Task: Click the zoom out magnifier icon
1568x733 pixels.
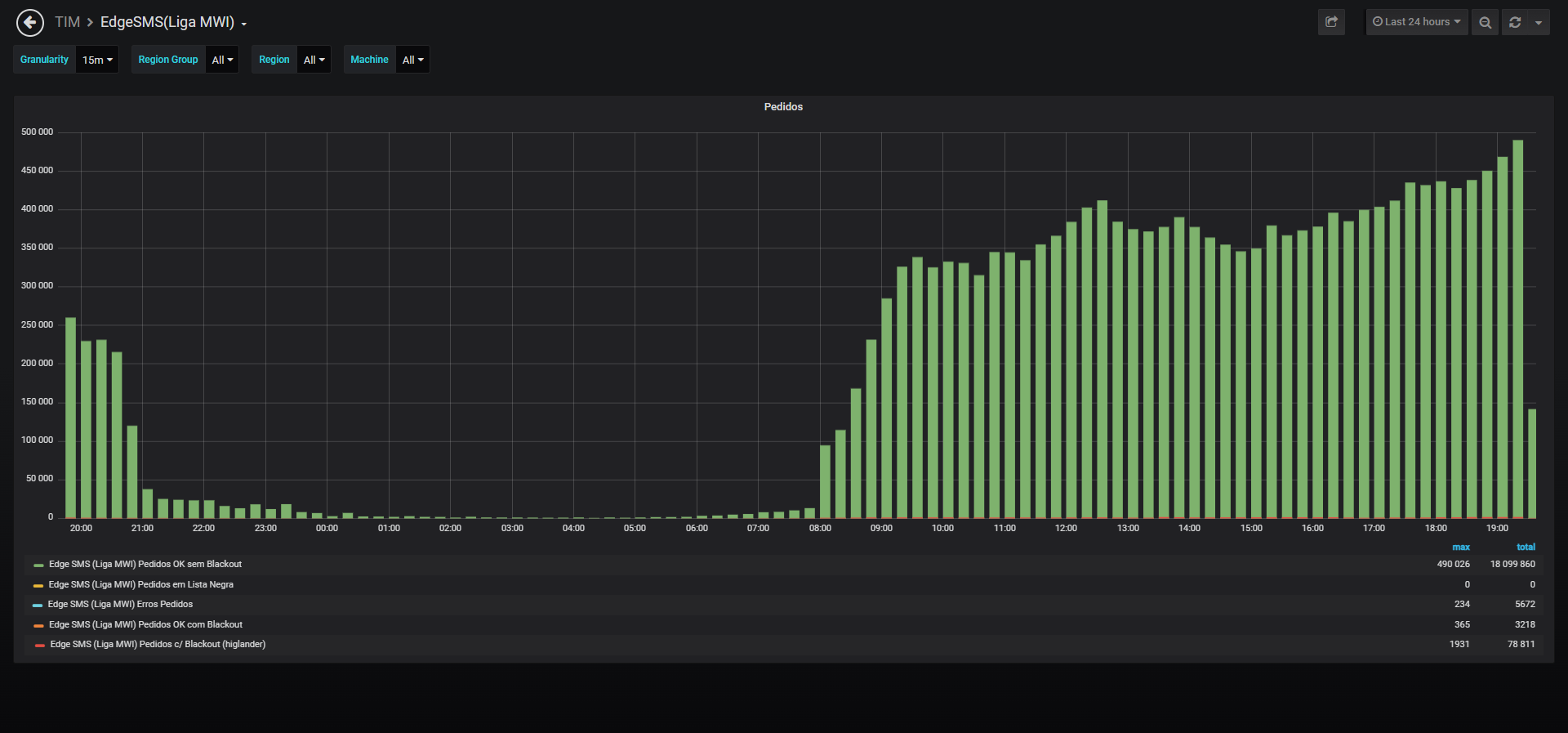Action: pyautogui.click(x=1485, y=22)
